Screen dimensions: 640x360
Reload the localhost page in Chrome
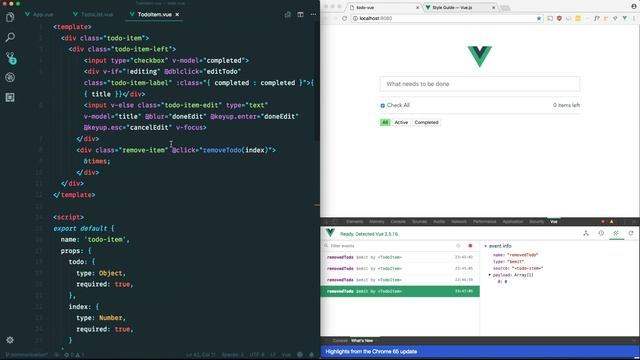(344, 18)
